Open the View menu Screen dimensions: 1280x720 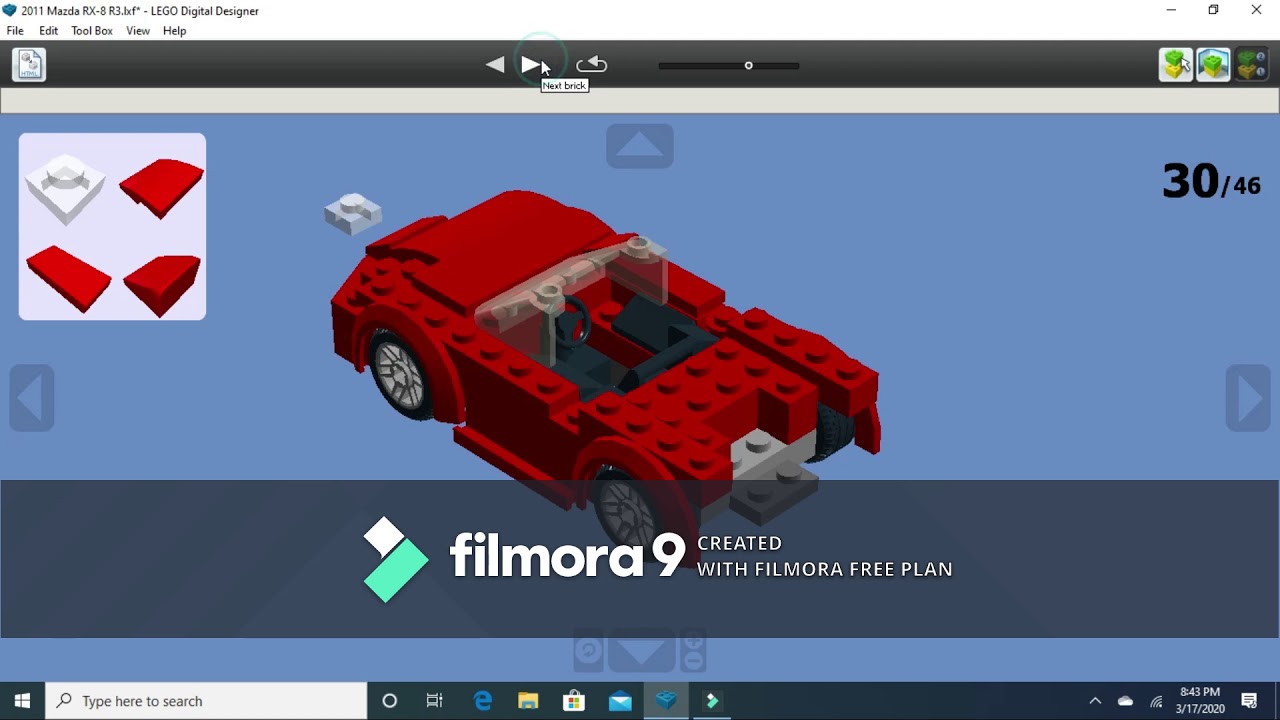138,31
